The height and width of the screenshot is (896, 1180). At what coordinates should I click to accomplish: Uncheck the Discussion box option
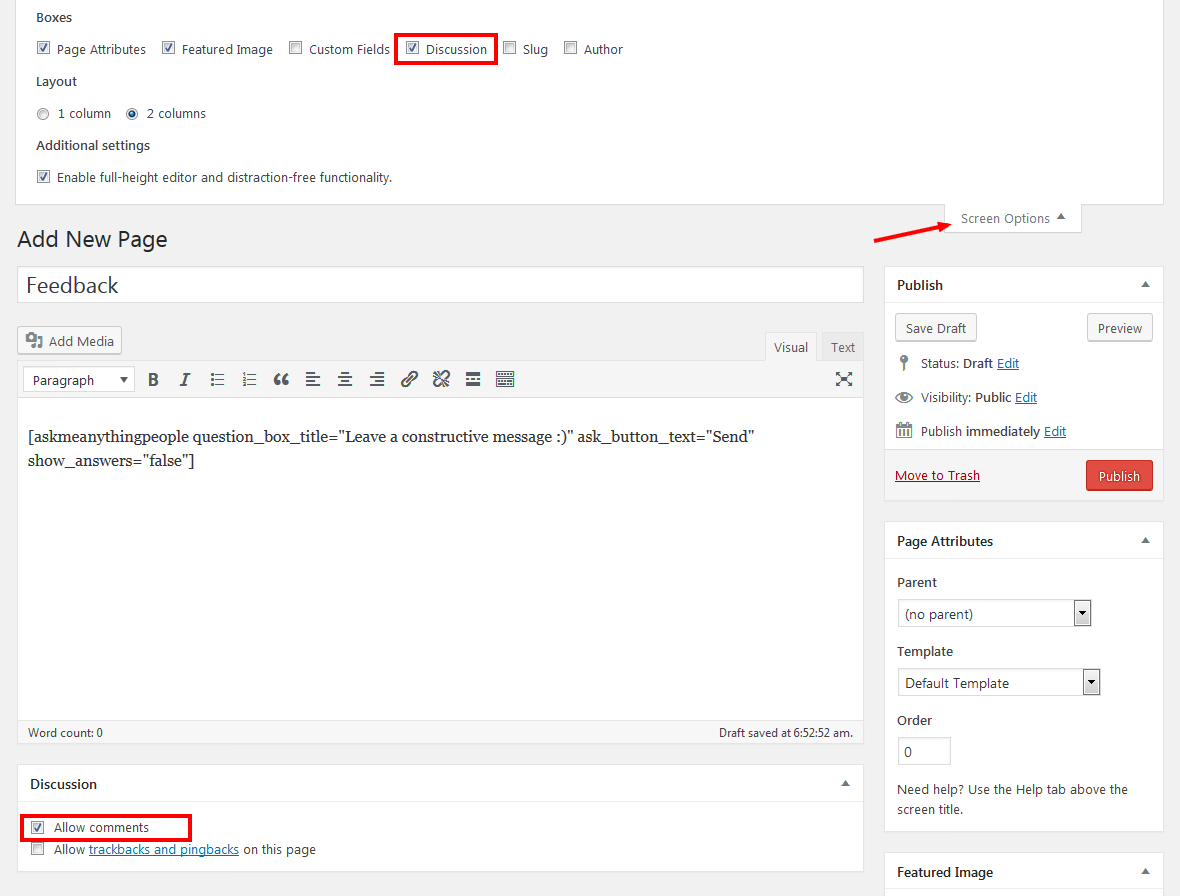click(x=412, y=48)
